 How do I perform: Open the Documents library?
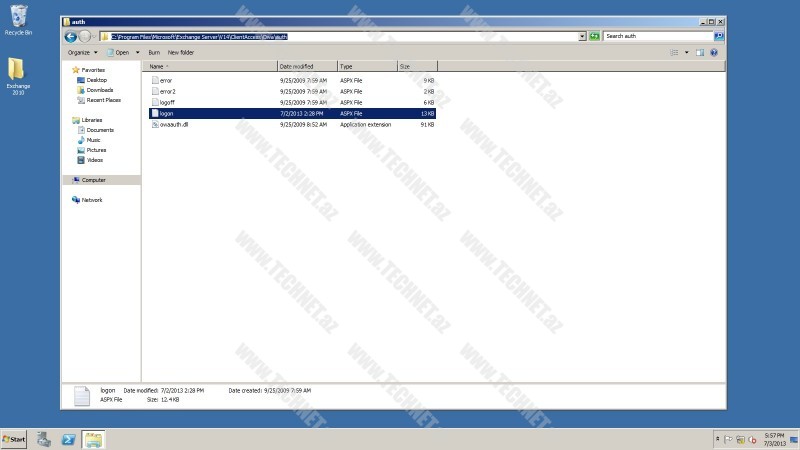100,130
